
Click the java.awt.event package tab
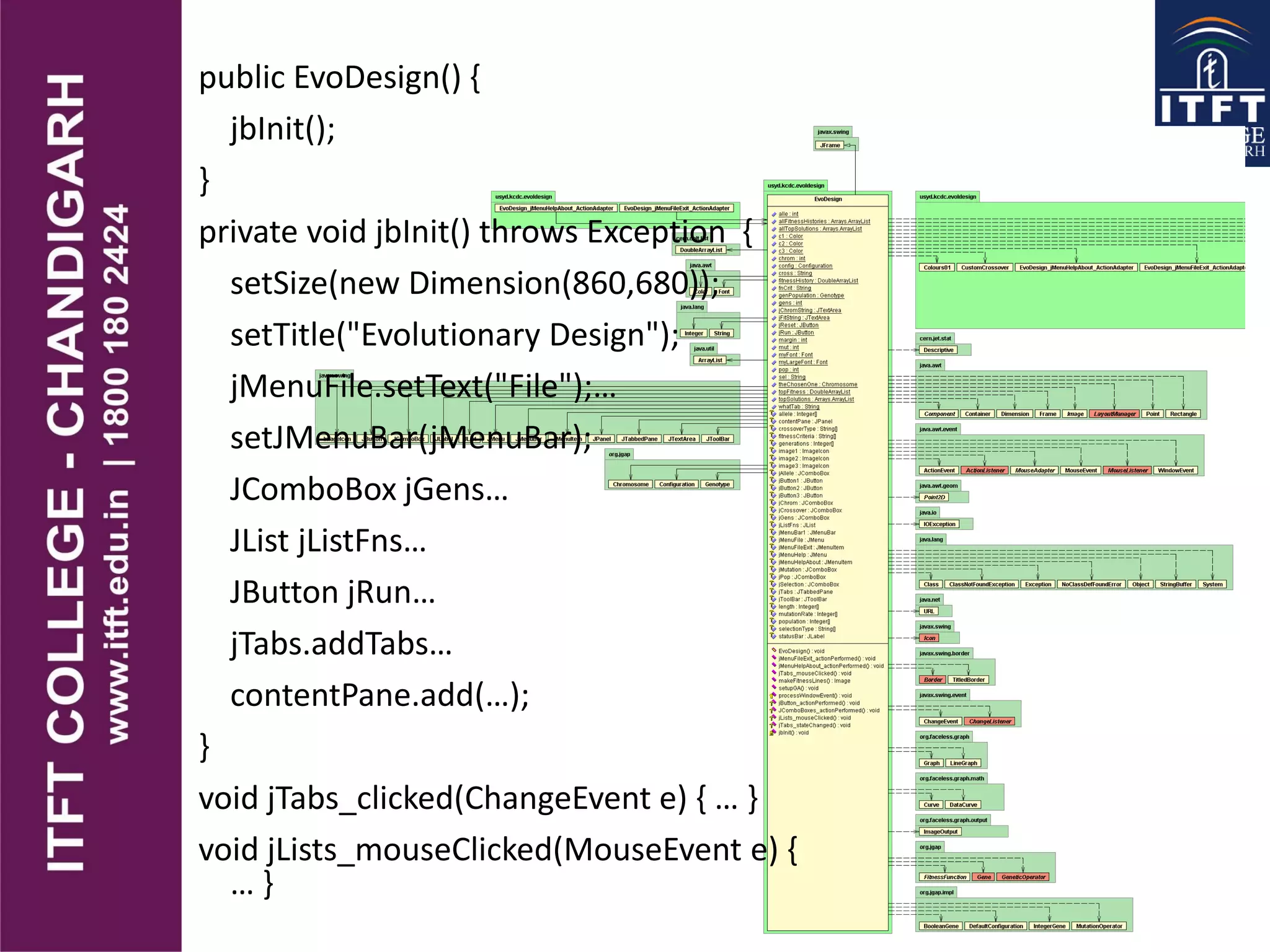[938, 429]
